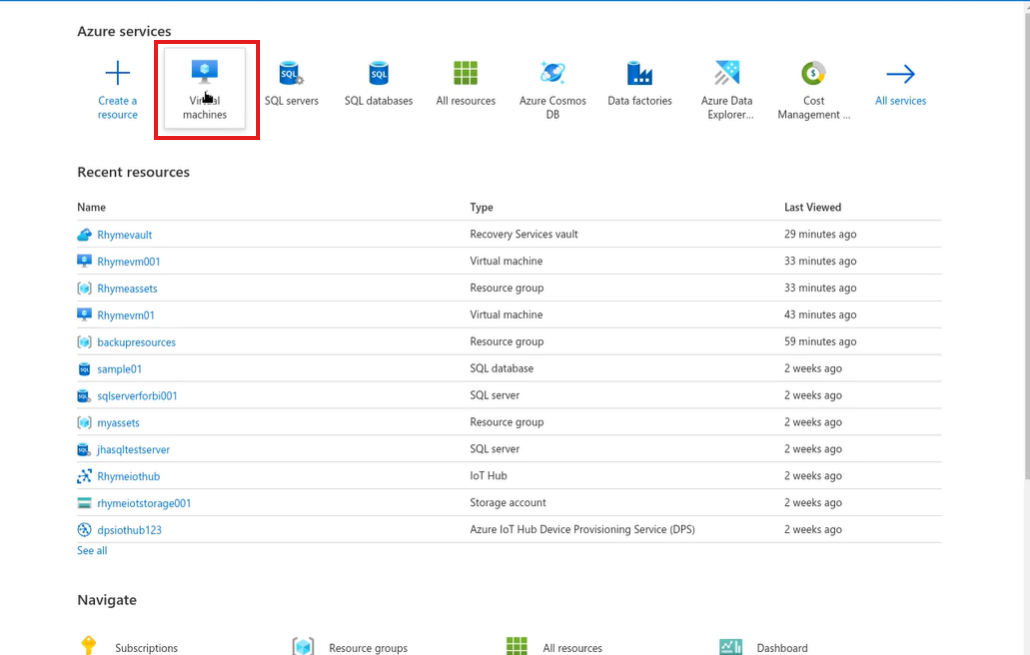Viewport: 1030px width, 655px height.
Task: Click the Rhymevm01 virtual machine icon
Action: 84,315
